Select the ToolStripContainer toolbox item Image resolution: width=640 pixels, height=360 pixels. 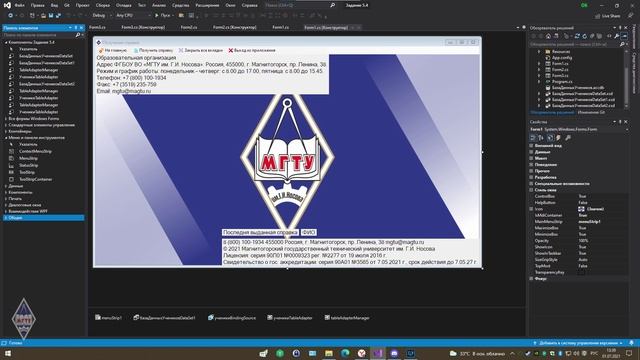pyautogui.click(x=36, y=179)
